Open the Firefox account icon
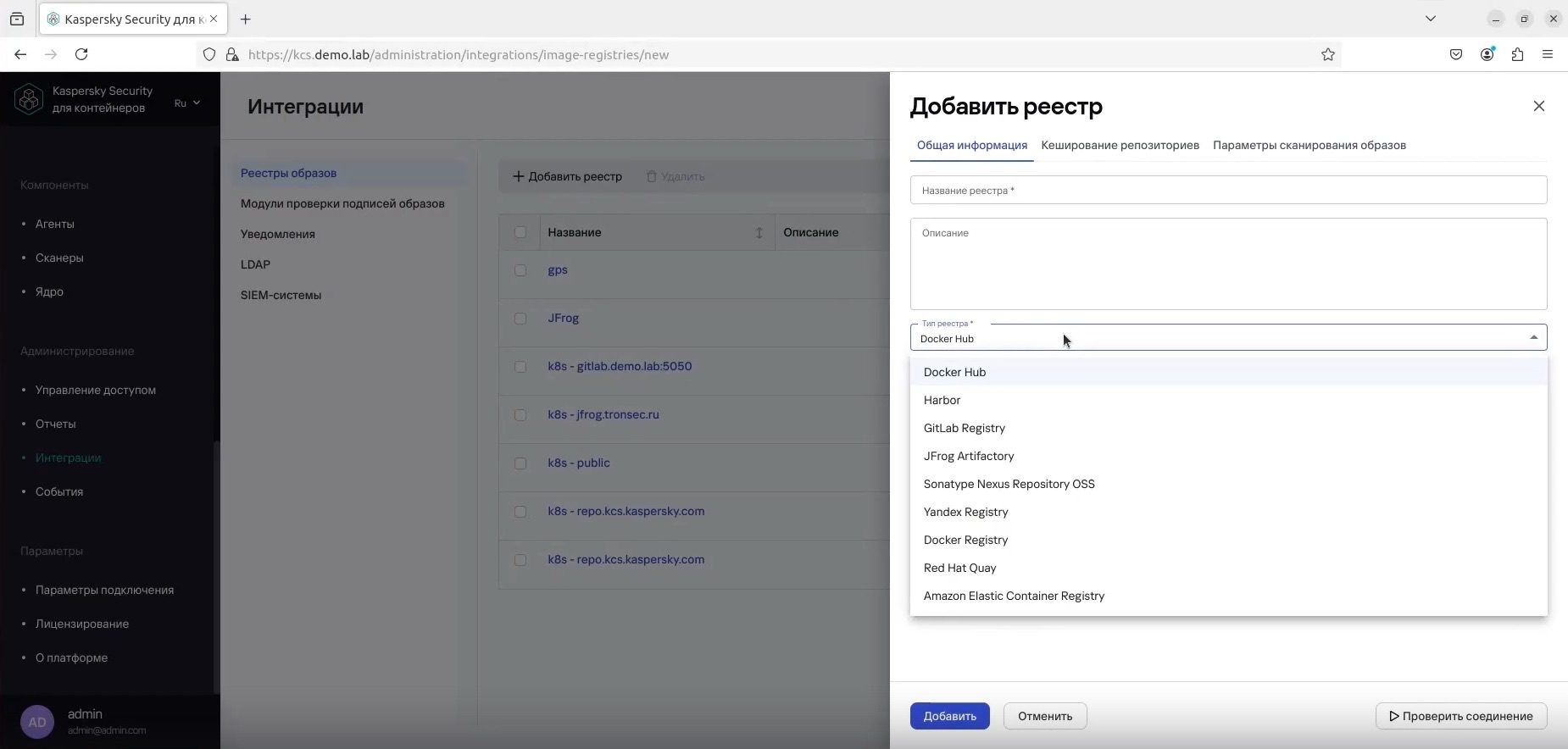 click(1487, 54)
